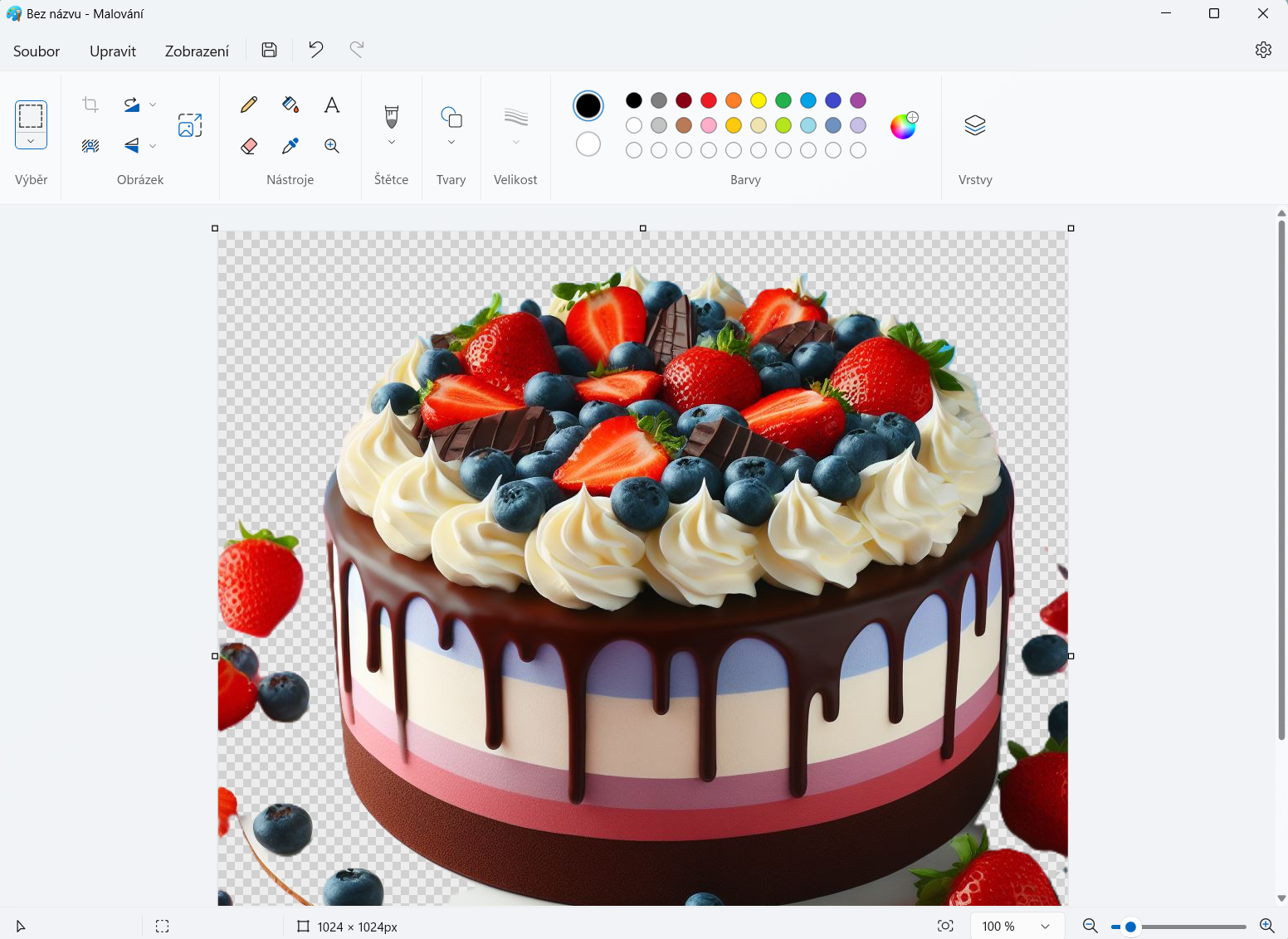Open the Flip options dropdown arrow
The height and width of the screenshot is (939, 1288).
(153, 146)
